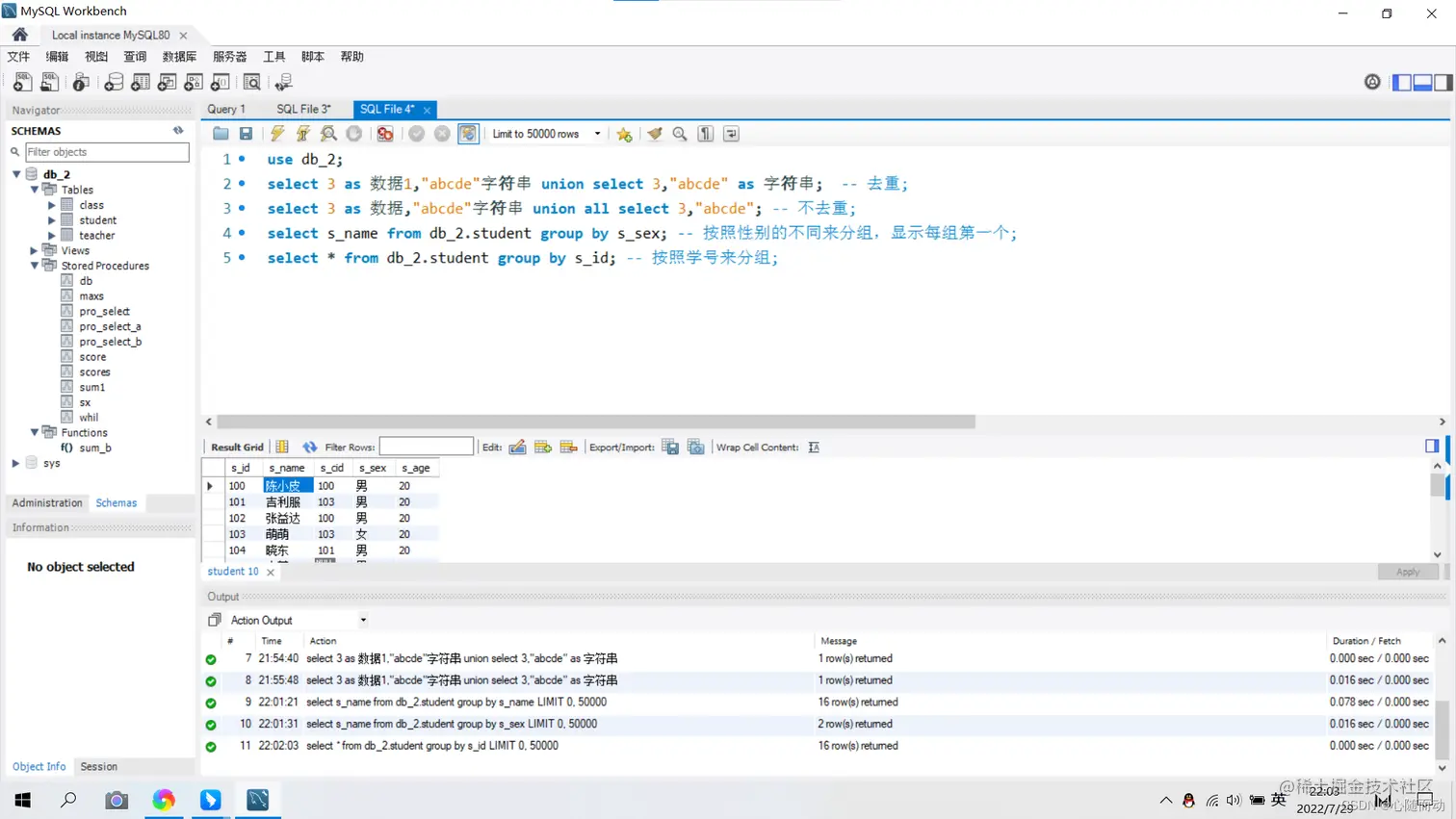
Task: Open the 数据库 menu
Action: 179,57
